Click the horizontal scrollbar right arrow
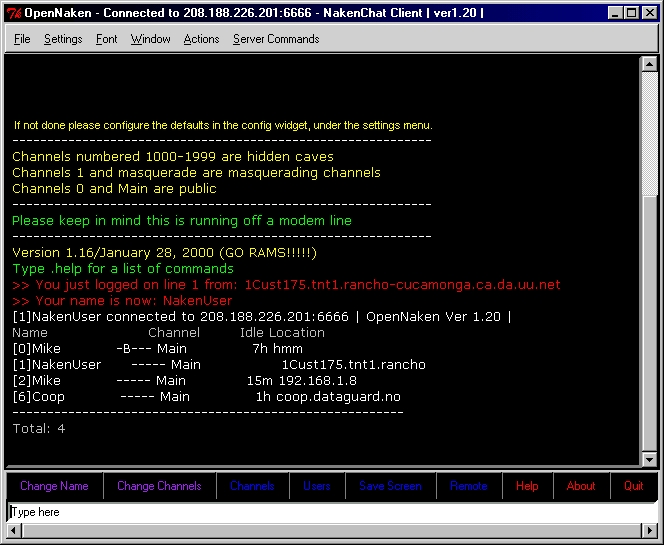The width and height of the screenshot is (664, 545). [650, 530]
